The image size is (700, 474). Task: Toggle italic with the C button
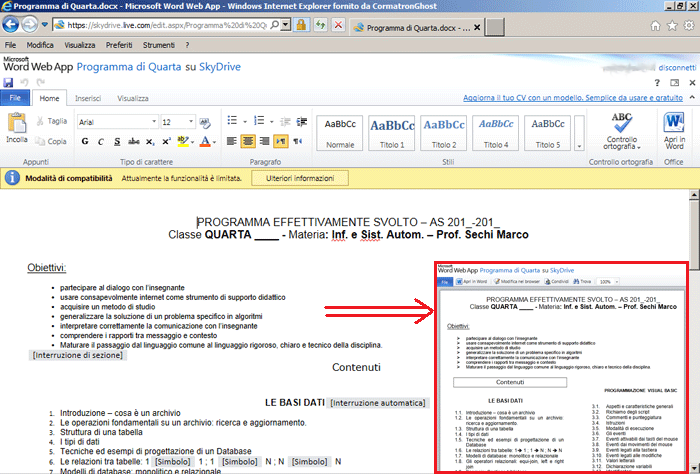click(101, 141)
